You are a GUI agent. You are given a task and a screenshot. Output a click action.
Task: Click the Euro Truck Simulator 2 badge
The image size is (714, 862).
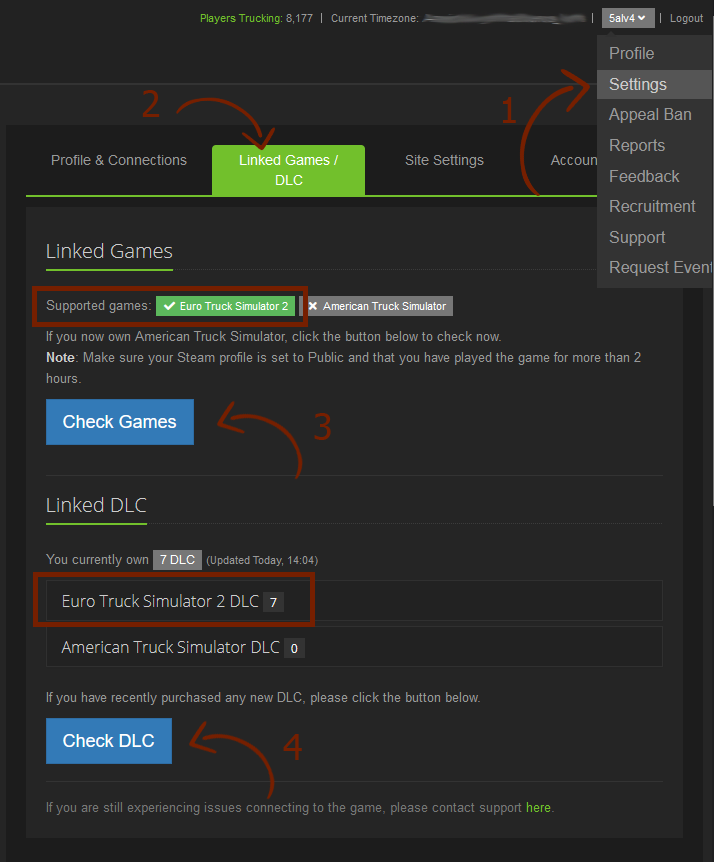coord(225,306)
